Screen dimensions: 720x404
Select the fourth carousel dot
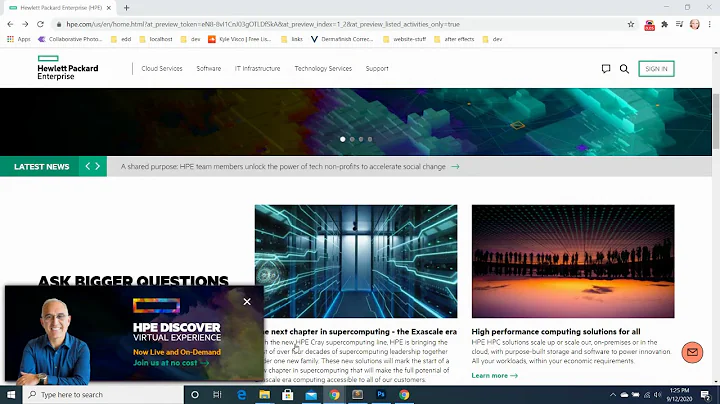coord(370,139)
